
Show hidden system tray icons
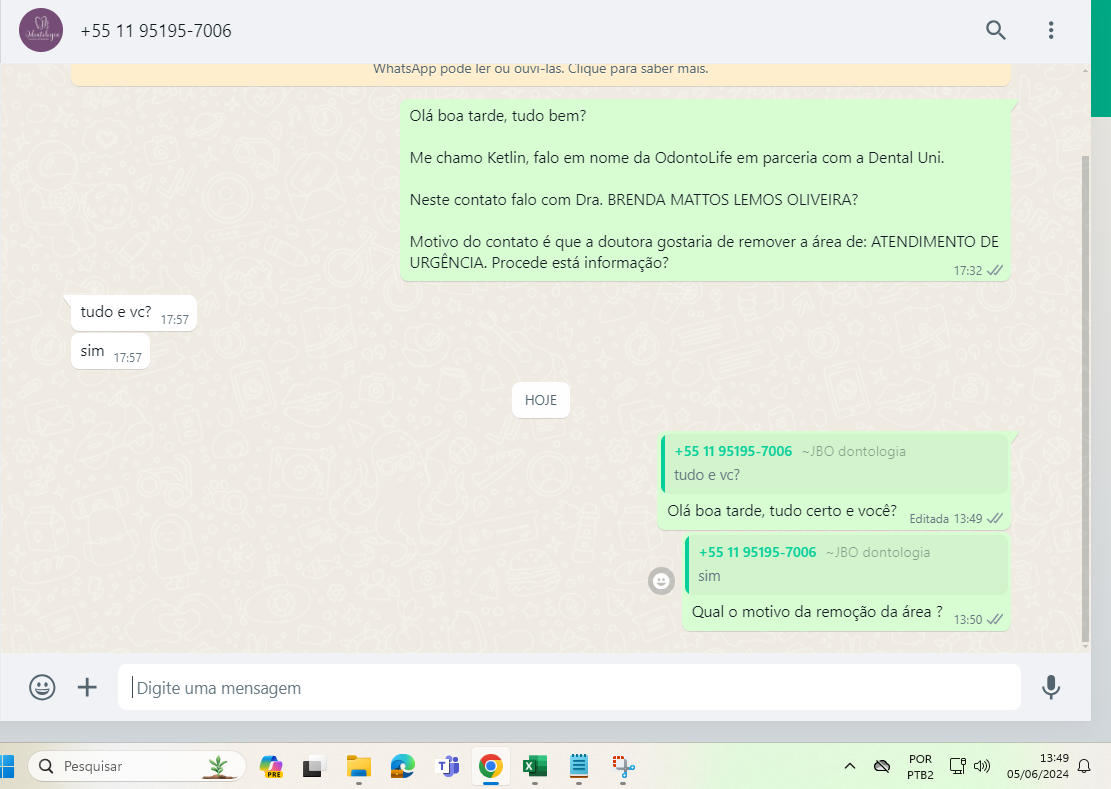click(850, 766)
